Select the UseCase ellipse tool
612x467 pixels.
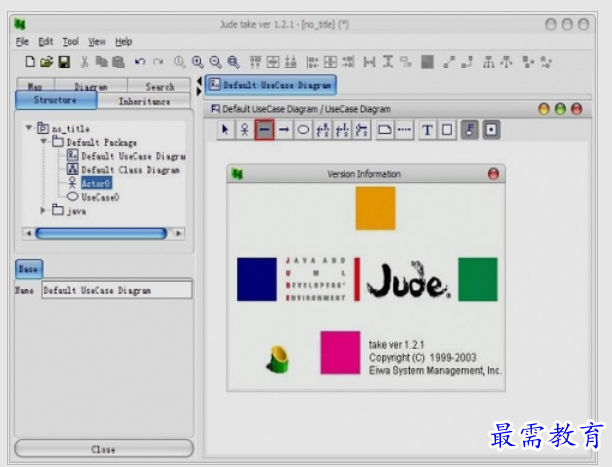tap(303, 130)
